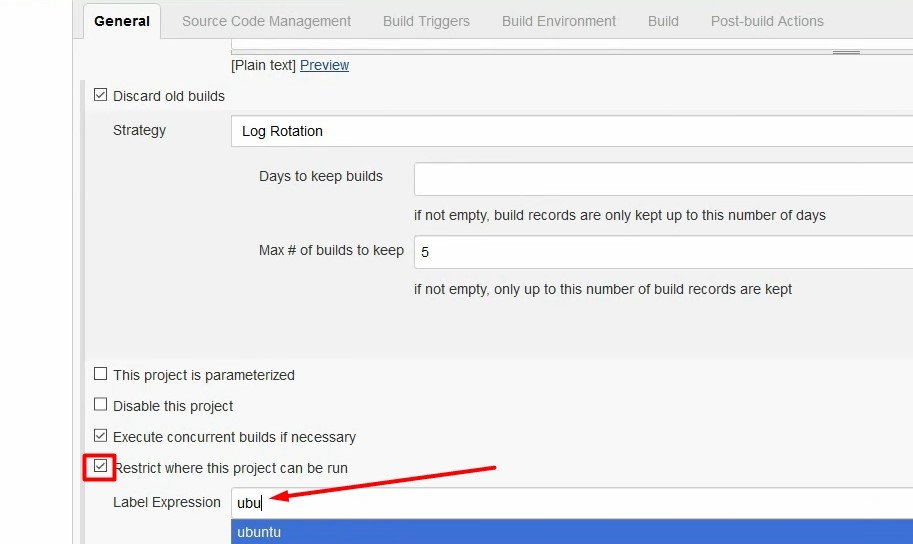The image size is (913, 544).
Task: Enable This project is parameterized
Action: [x=100, y=374]
